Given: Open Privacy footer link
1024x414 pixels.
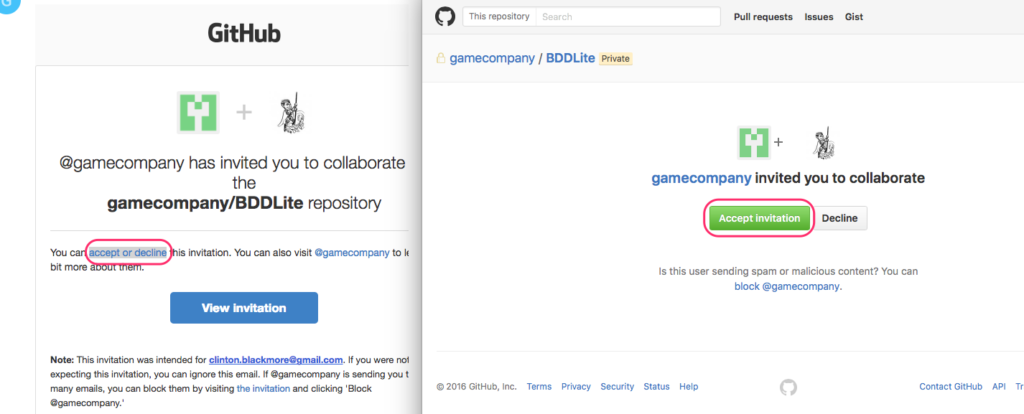Looking at the screenshot, I should click(x=576, y=387).
